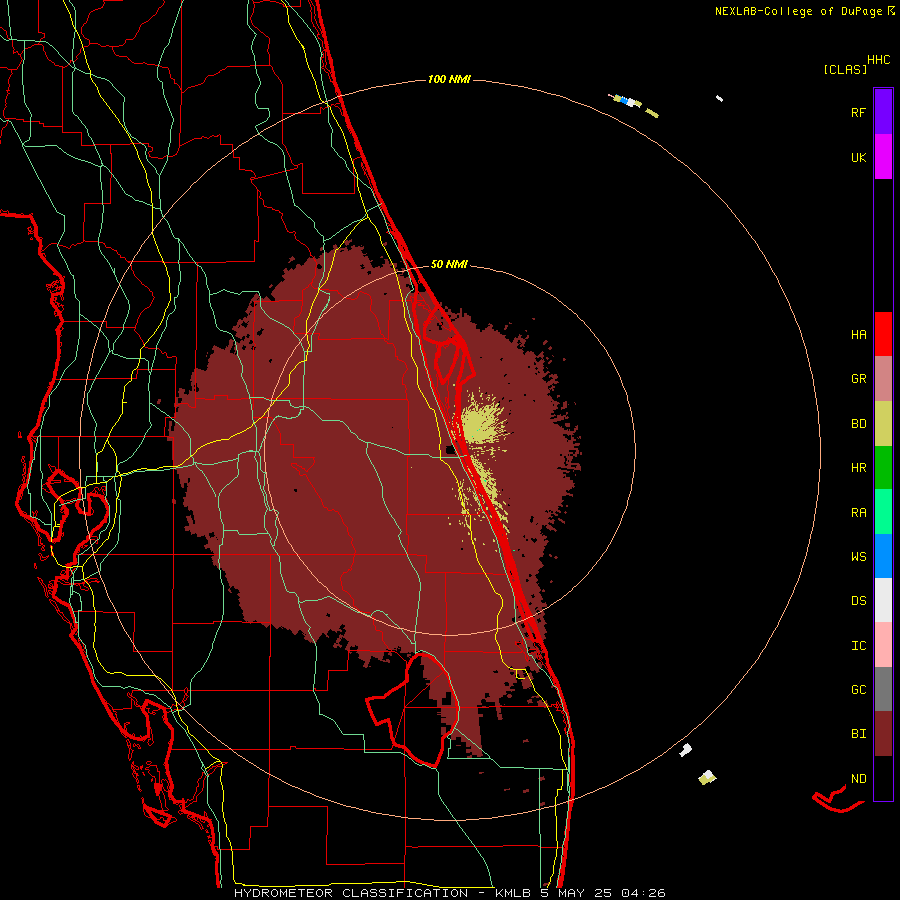Click the 'HR' legend label
This screenshot has width=900, height=900.
858,468
